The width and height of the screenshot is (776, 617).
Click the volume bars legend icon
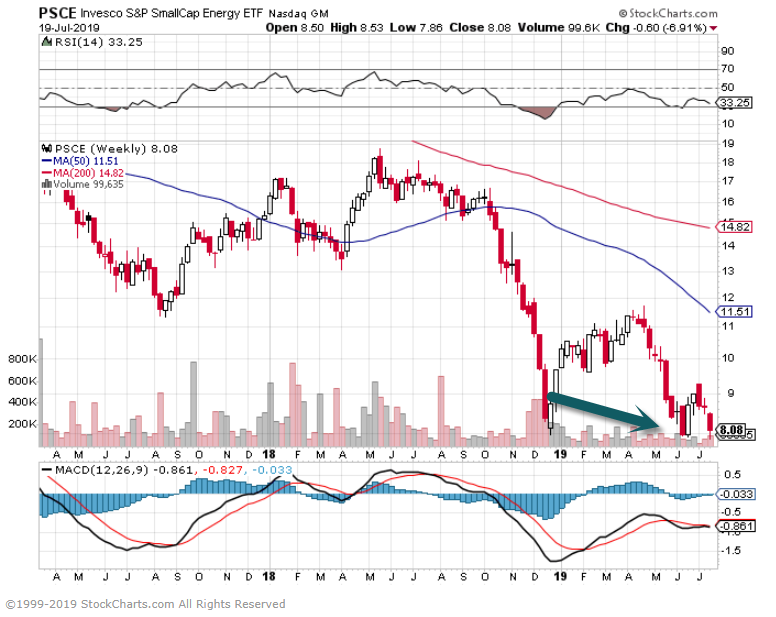[x=47, y=185]
